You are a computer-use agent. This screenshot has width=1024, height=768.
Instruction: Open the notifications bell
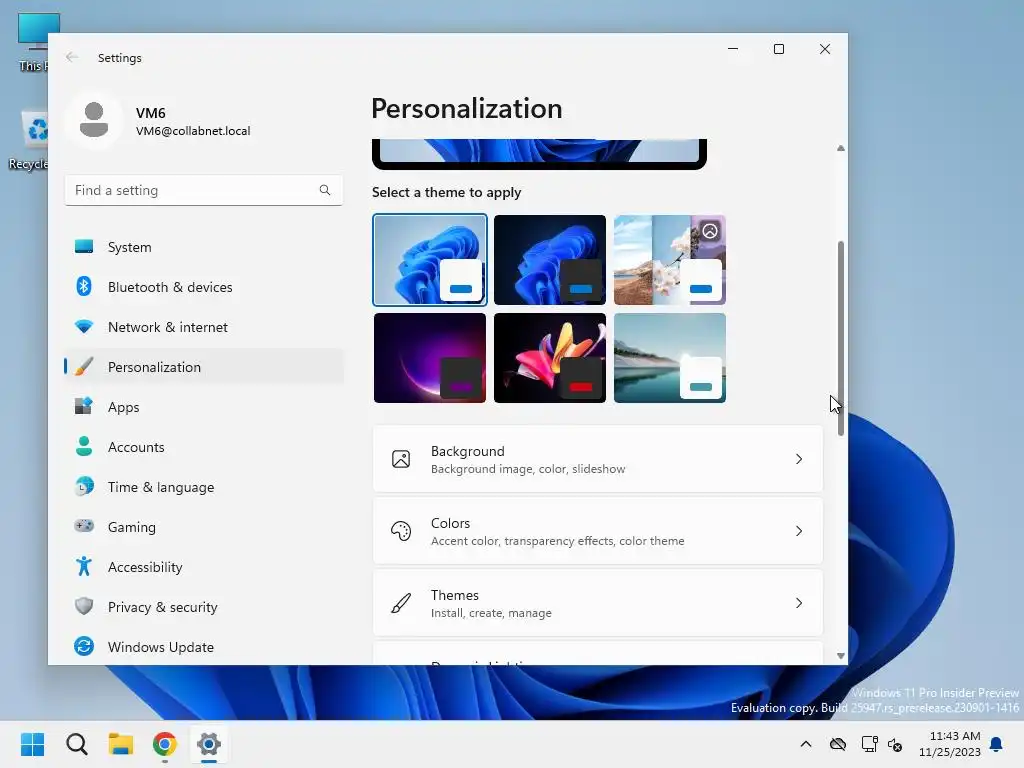[x=997, y=744]
